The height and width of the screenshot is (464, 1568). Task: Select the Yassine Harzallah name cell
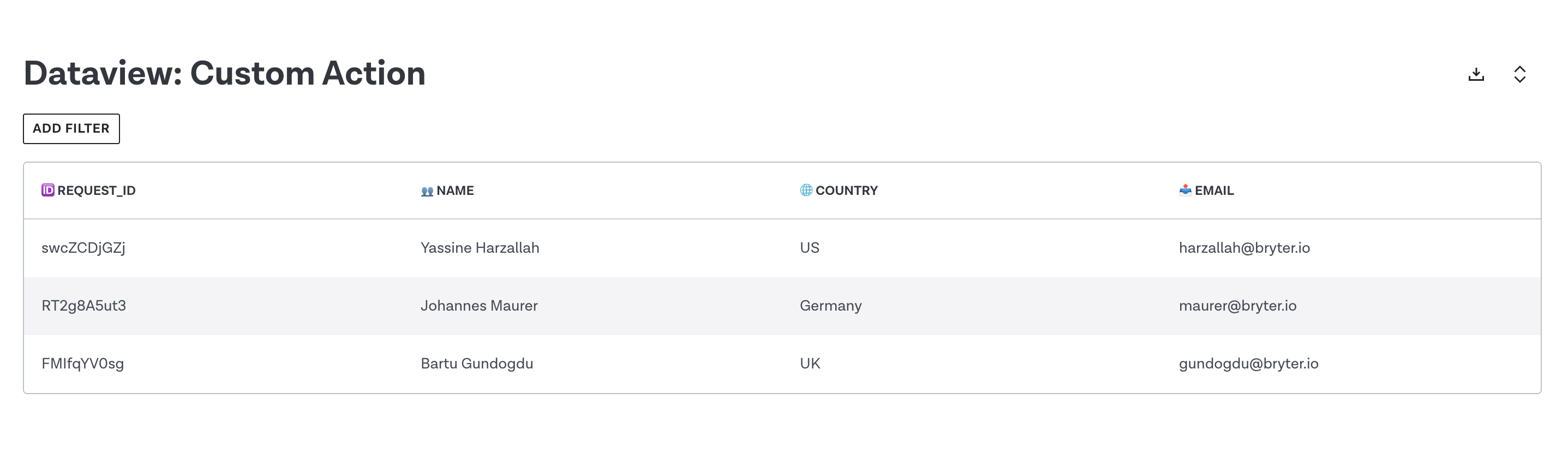pyautogui.click(x=480, y=248)
